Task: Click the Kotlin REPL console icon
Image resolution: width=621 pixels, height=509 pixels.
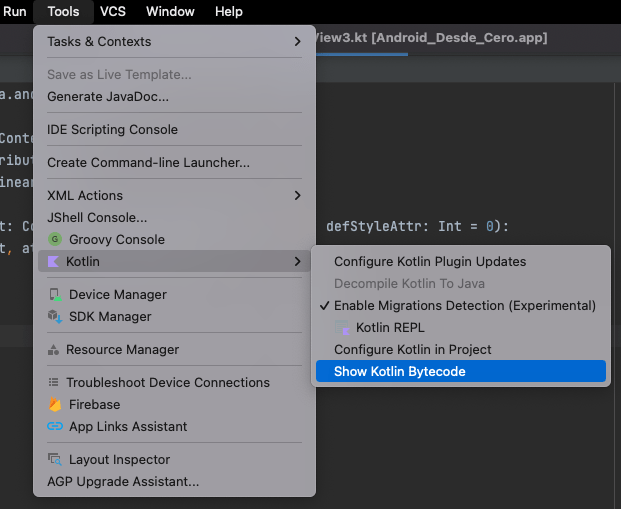Action: tap(342, 328)
